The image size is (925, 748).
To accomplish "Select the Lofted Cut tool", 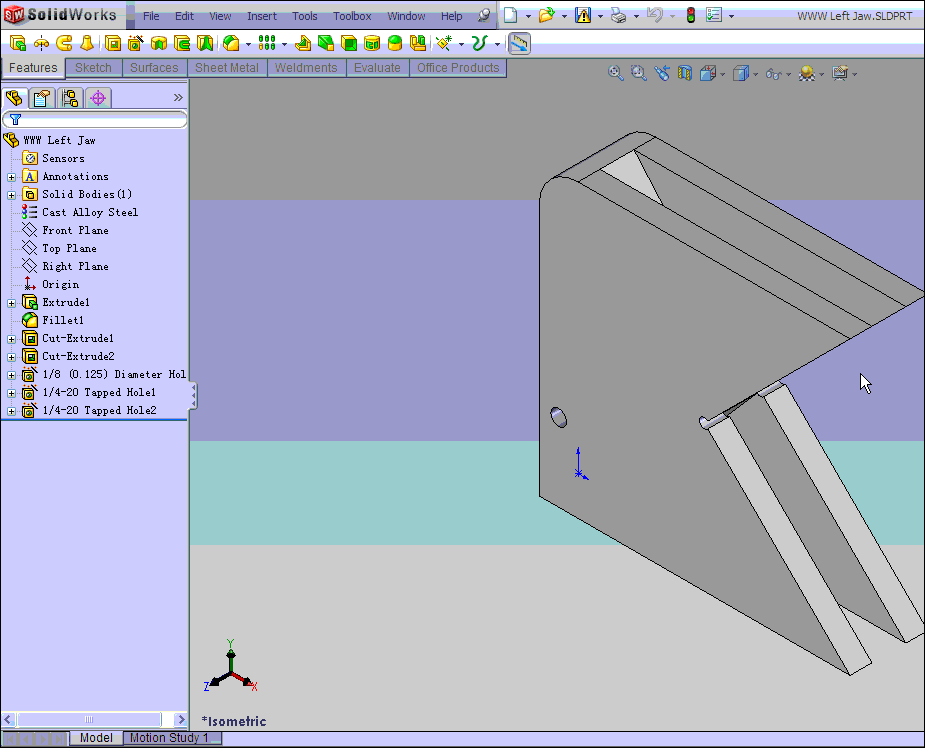I will click(x=205, y=43).
